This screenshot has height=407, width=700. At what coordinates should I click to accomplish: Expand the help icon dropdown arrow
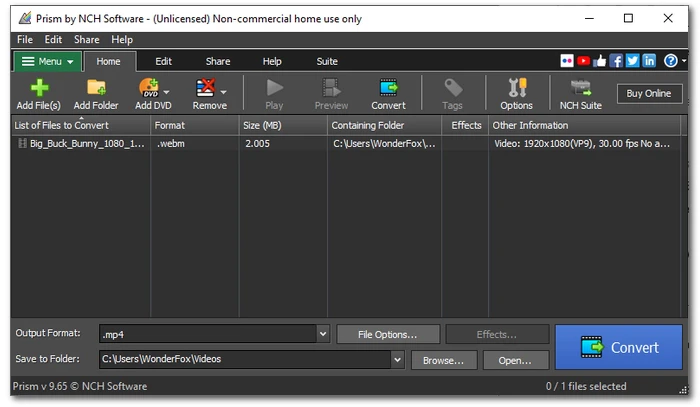pos(684,61)
